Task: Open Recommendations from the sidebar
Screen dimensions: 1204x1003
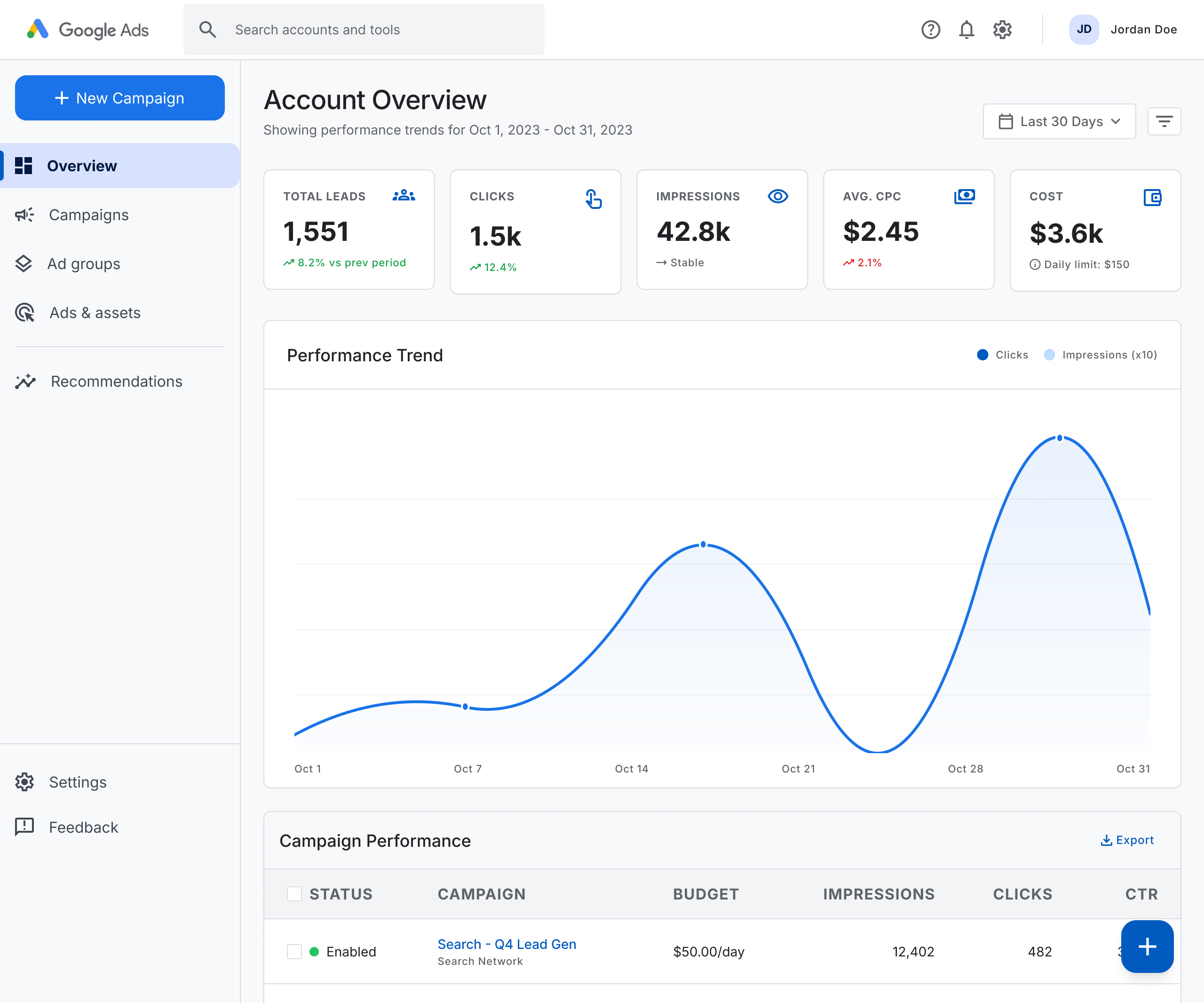Action: [x=120, y=382]
